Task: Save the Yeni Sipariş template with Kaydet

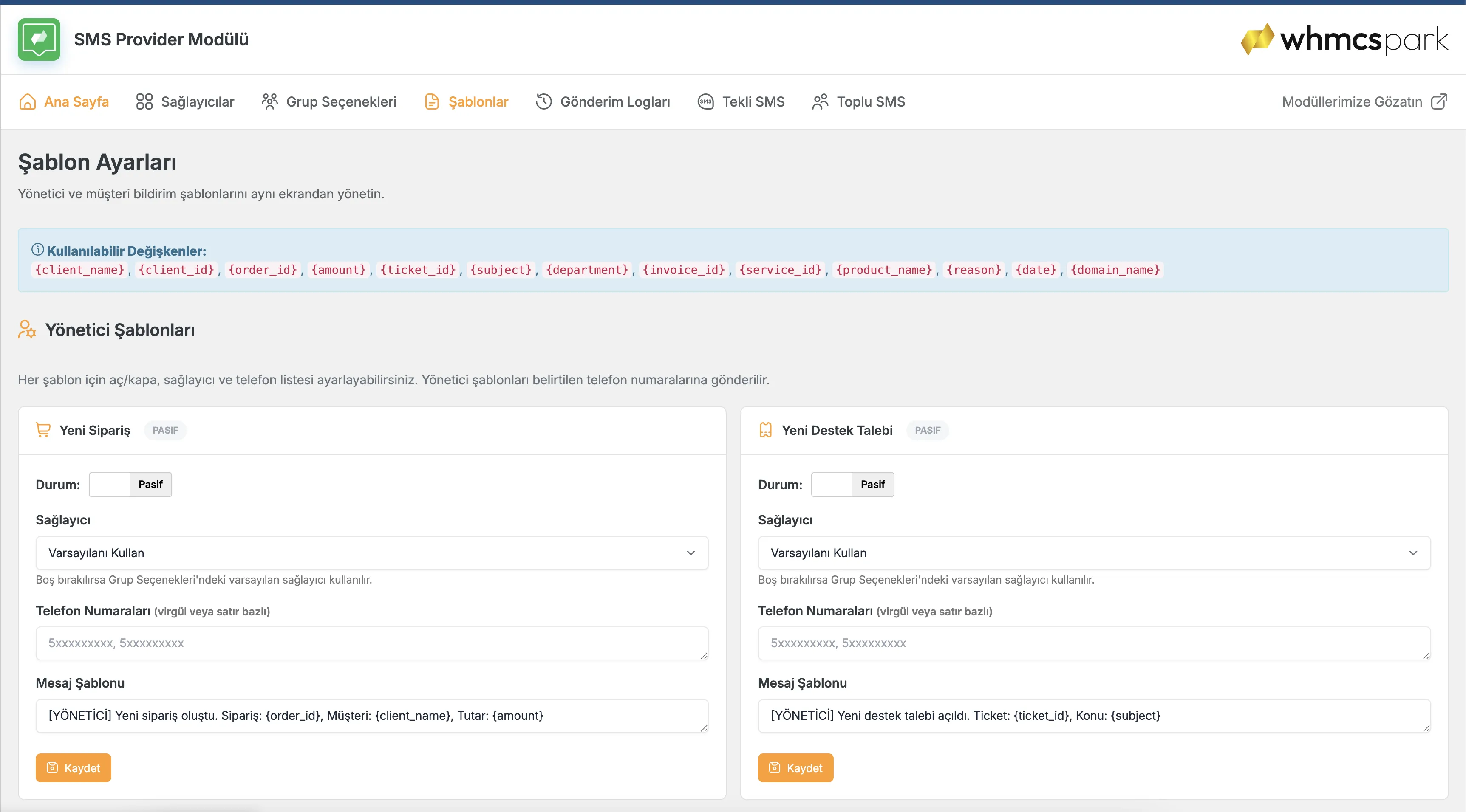Action: (x=74, y=768)
